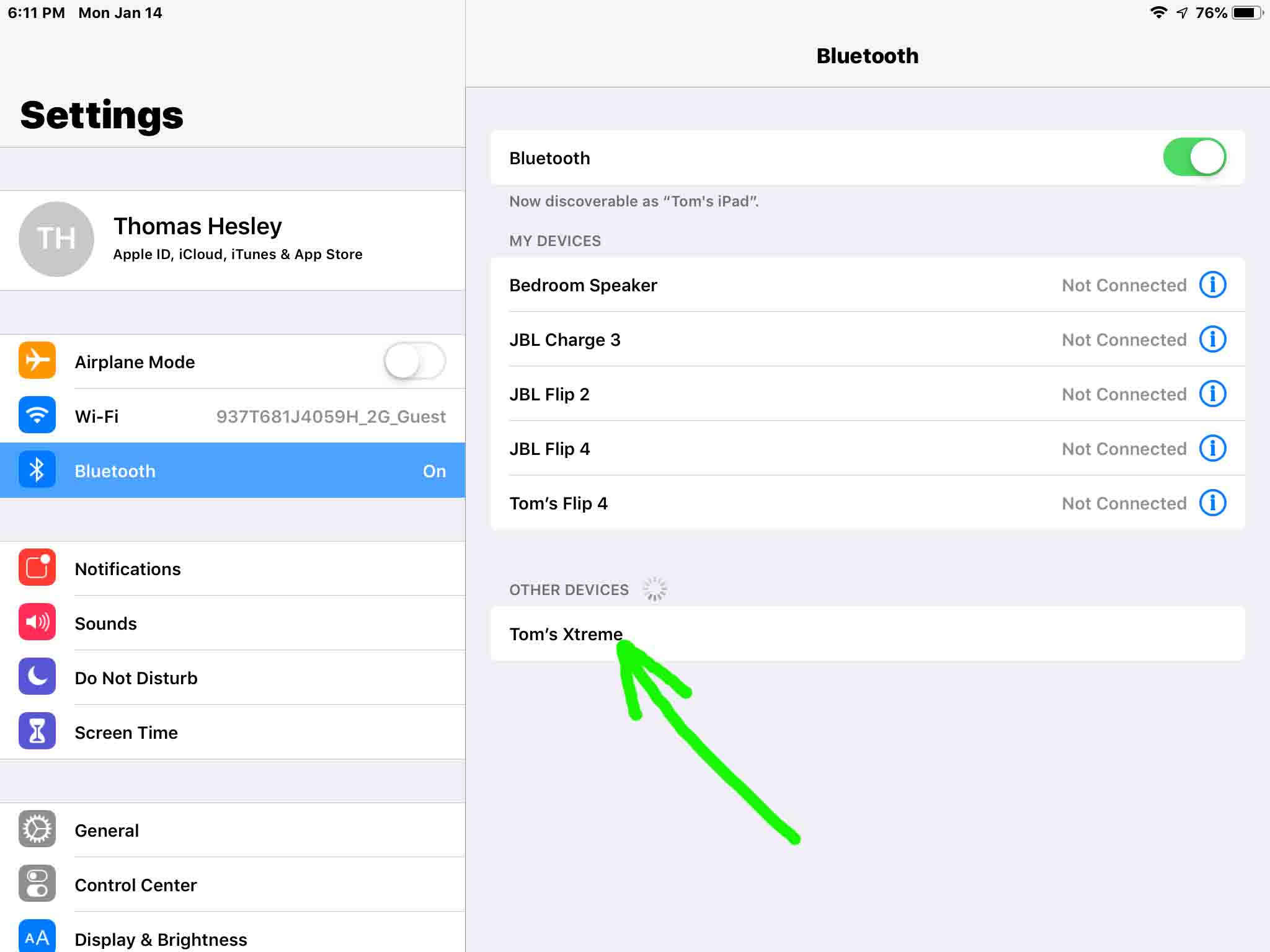Open Wi-Fi settings
Image resolution: width=1270 pixels, height=952 pixels.
(233, 415)
